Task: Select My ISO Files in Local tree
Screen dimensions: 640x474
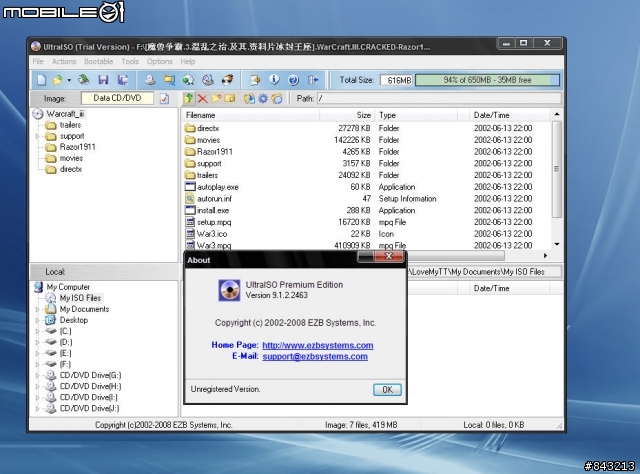Action: 80,298
